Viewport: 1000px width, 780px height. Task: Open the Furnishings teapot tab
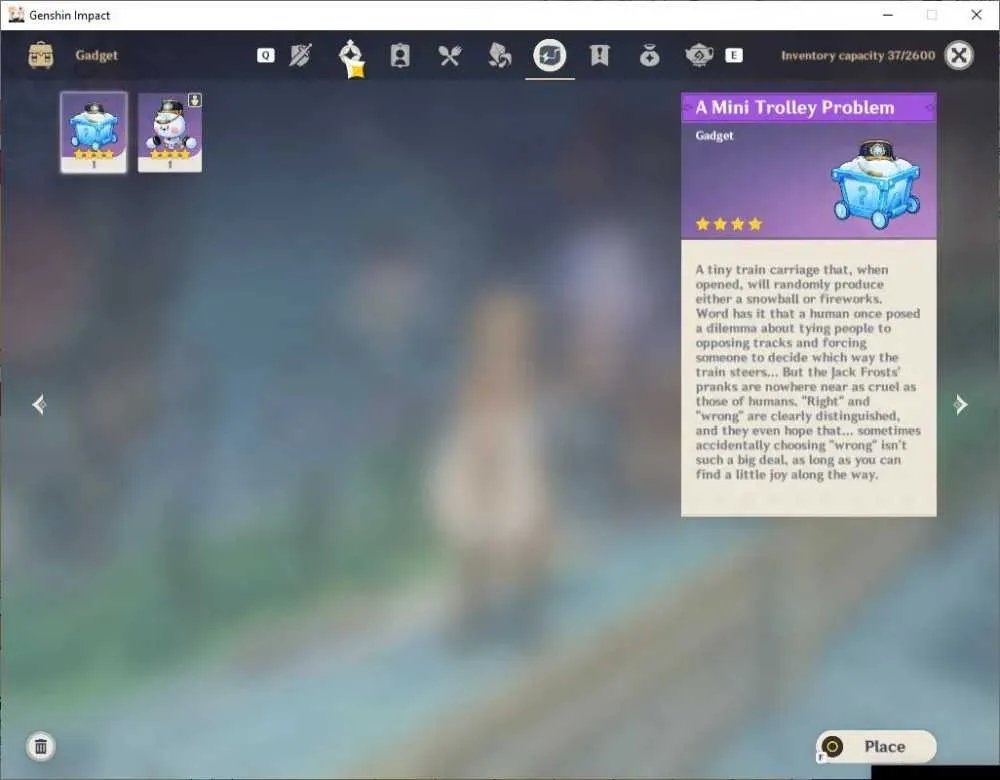point(699,55)
